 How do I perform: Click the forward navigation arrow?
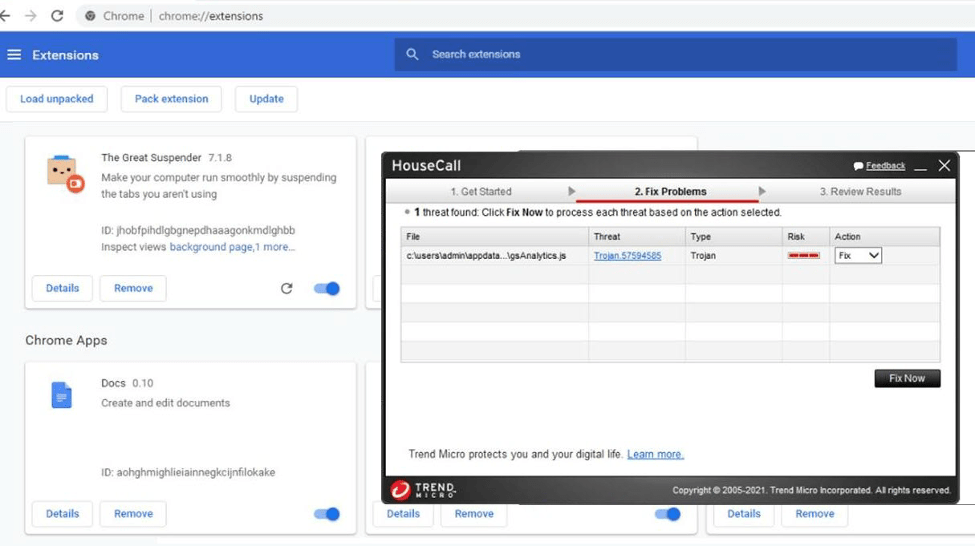coord(31,16)
